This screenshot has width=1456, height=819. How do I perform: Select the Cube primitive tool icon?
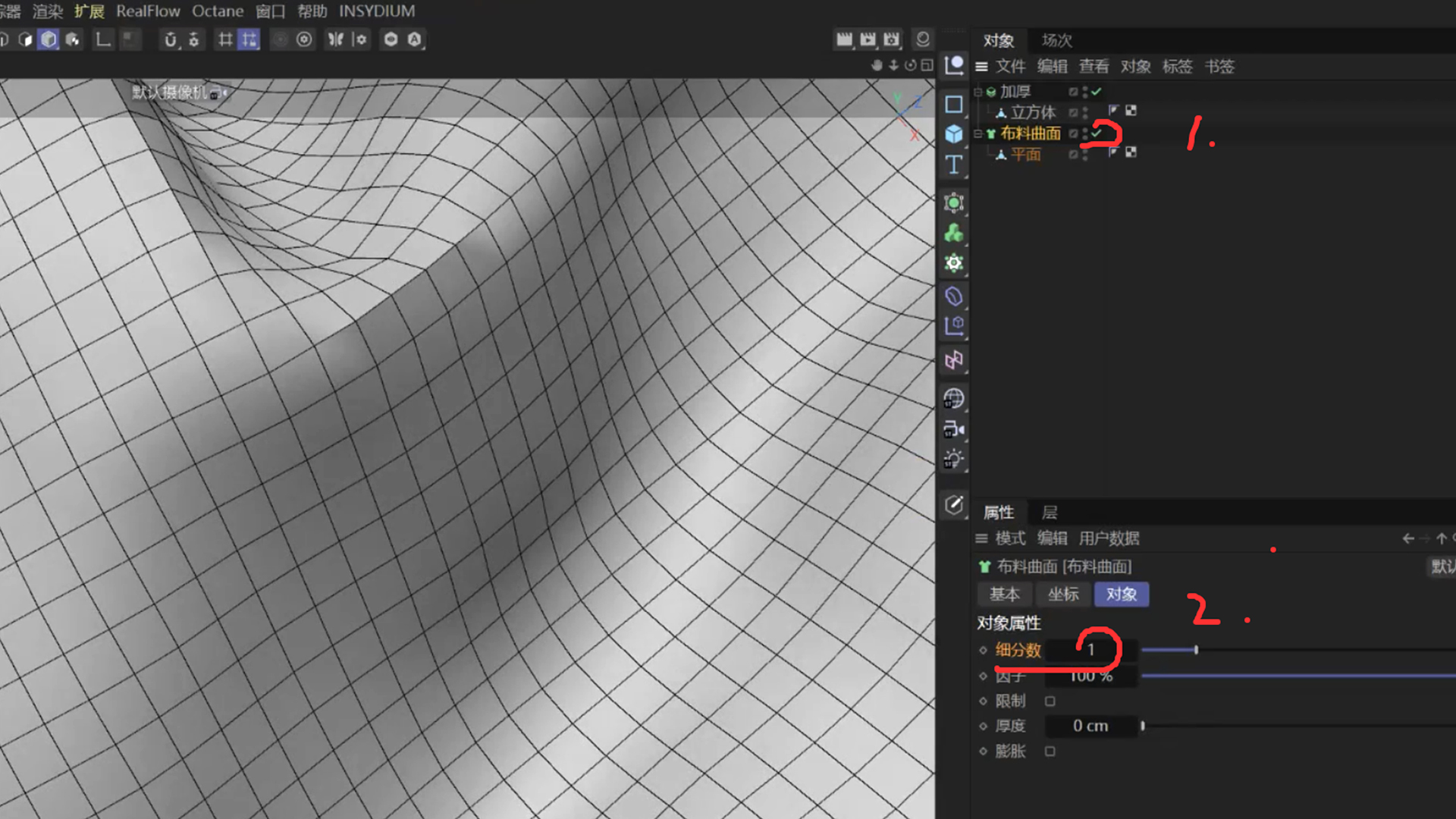point(954,134)
